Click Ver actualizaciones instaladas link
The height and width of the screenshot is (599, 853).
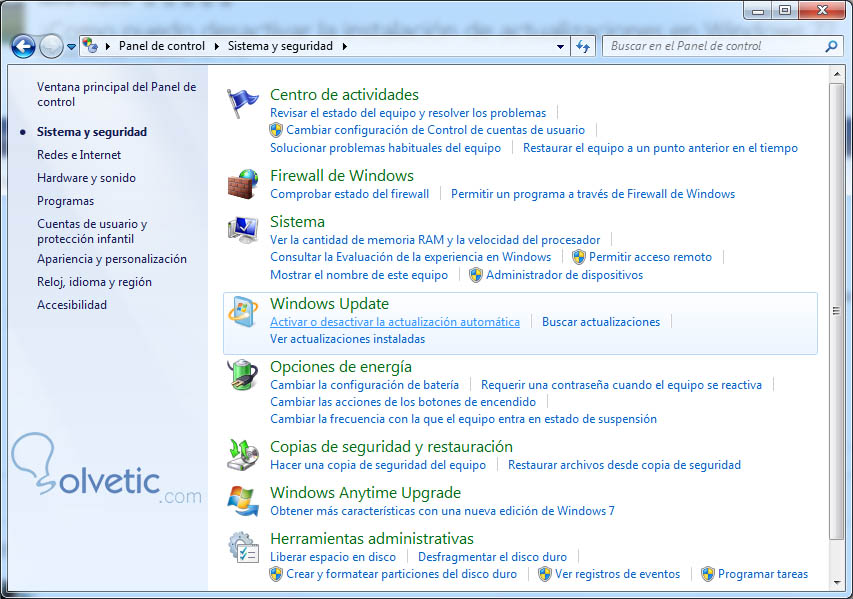click(x=348, y=339)
